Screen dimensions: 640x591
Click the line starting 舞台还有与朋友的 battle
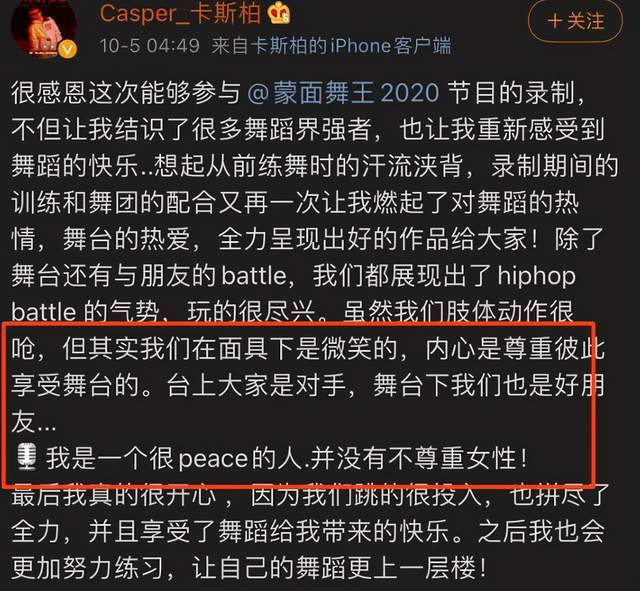pyautogui.click(x=293, y=276)
